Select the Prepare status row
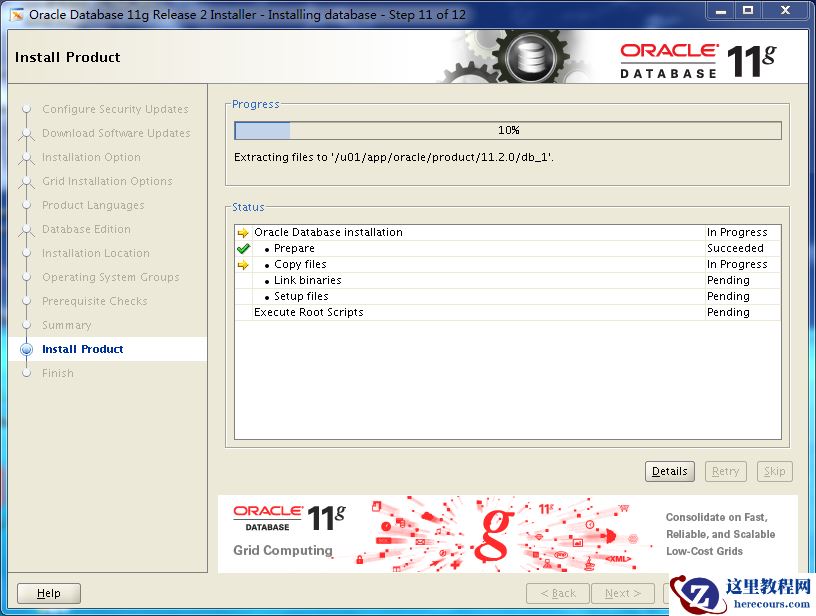The image size is (816, 616). point(507,249)
